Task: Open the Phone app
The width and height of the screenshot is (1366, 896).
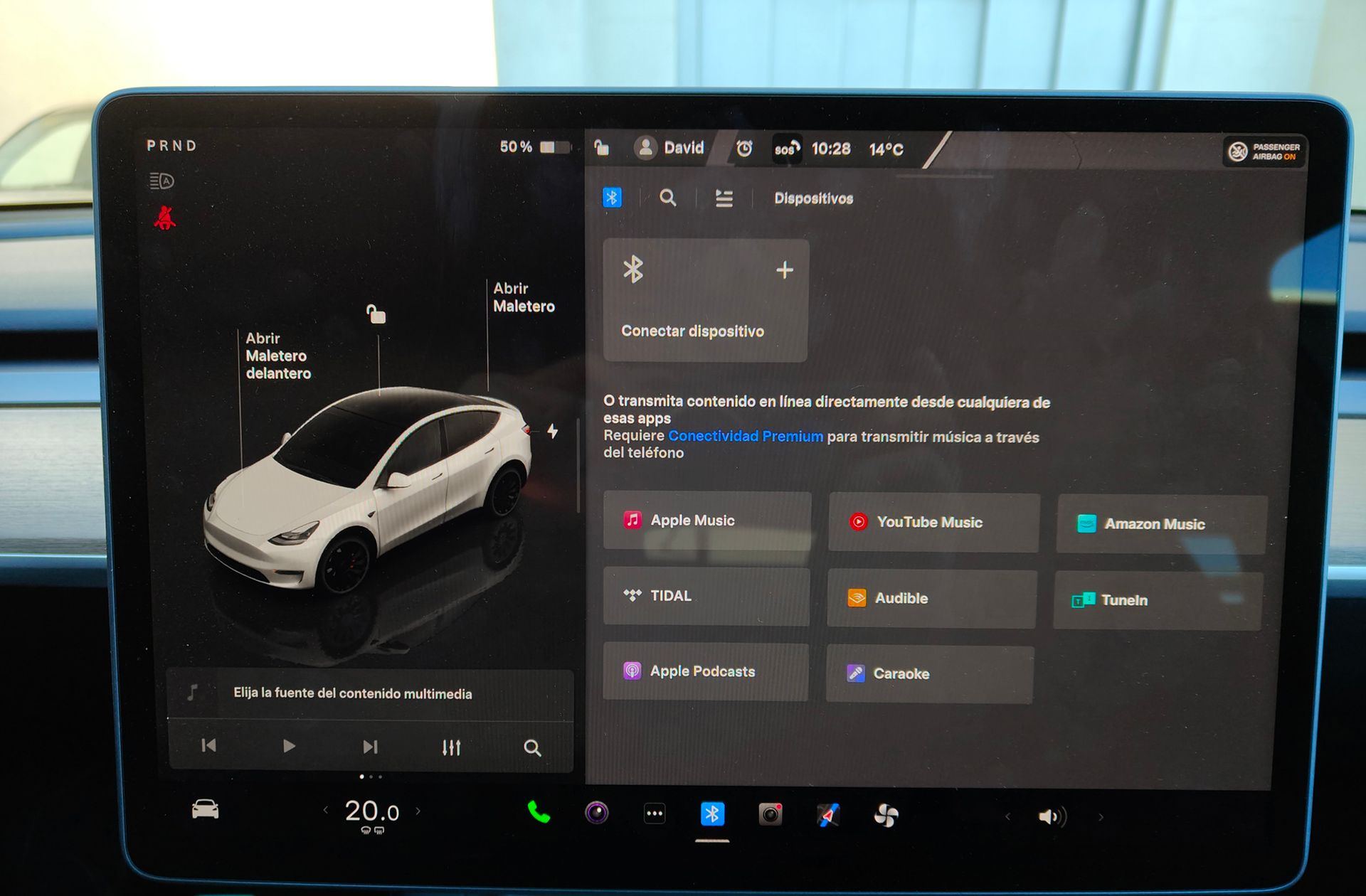Action: [539, 812]
